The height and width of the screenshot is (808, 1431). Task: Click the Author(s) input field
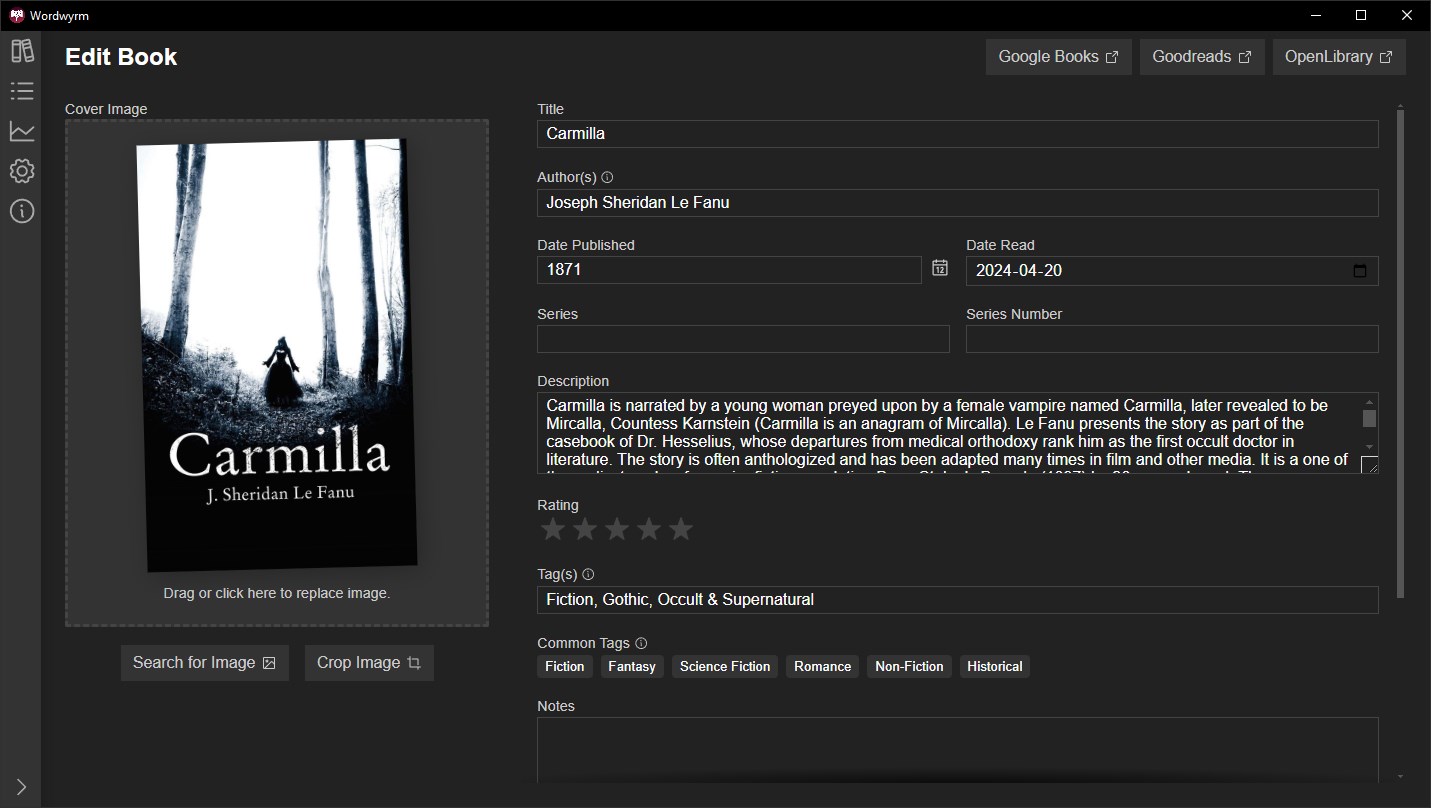tap(958, 203)
